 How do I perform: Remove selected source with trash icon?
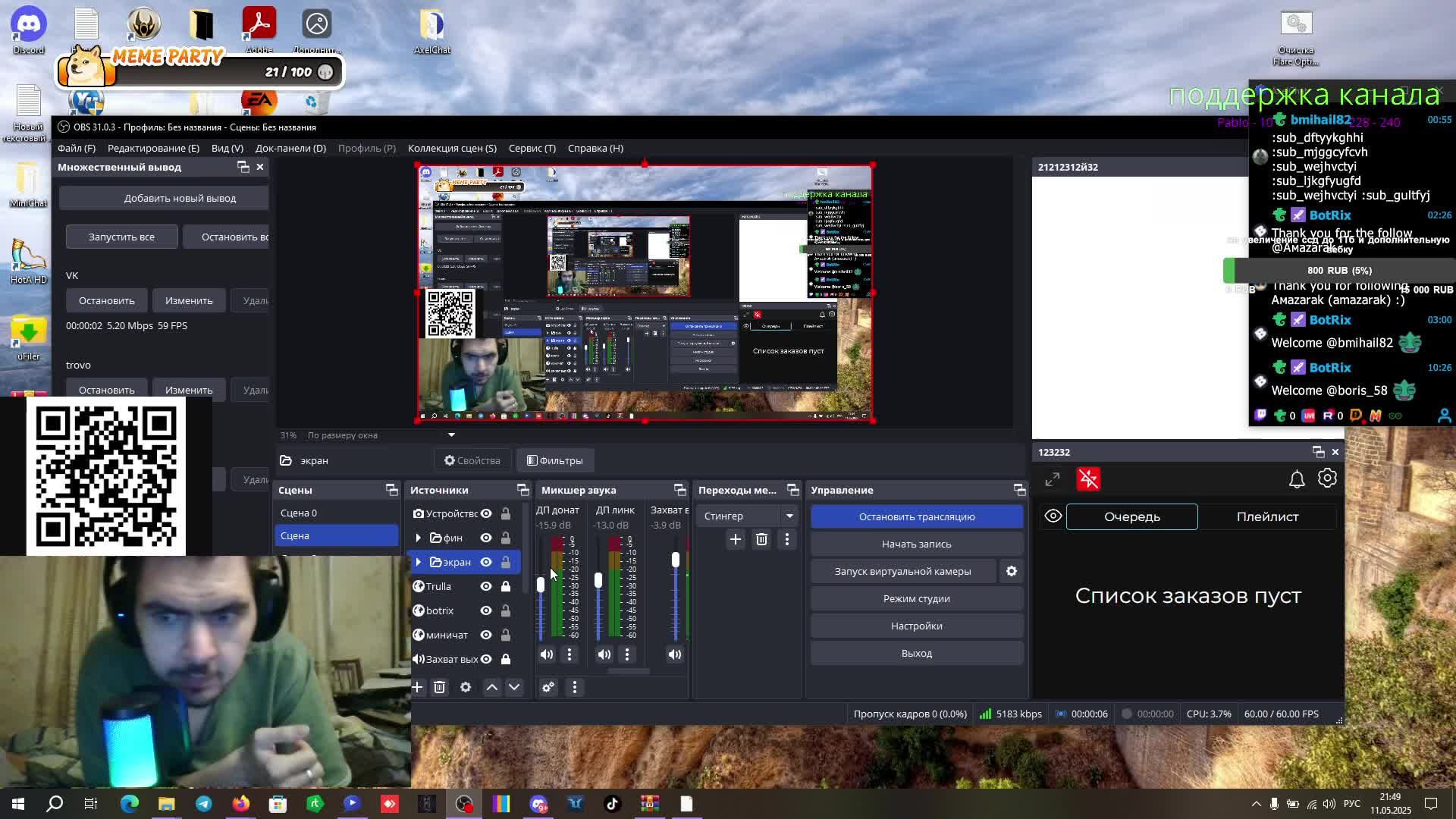point(439,687)
